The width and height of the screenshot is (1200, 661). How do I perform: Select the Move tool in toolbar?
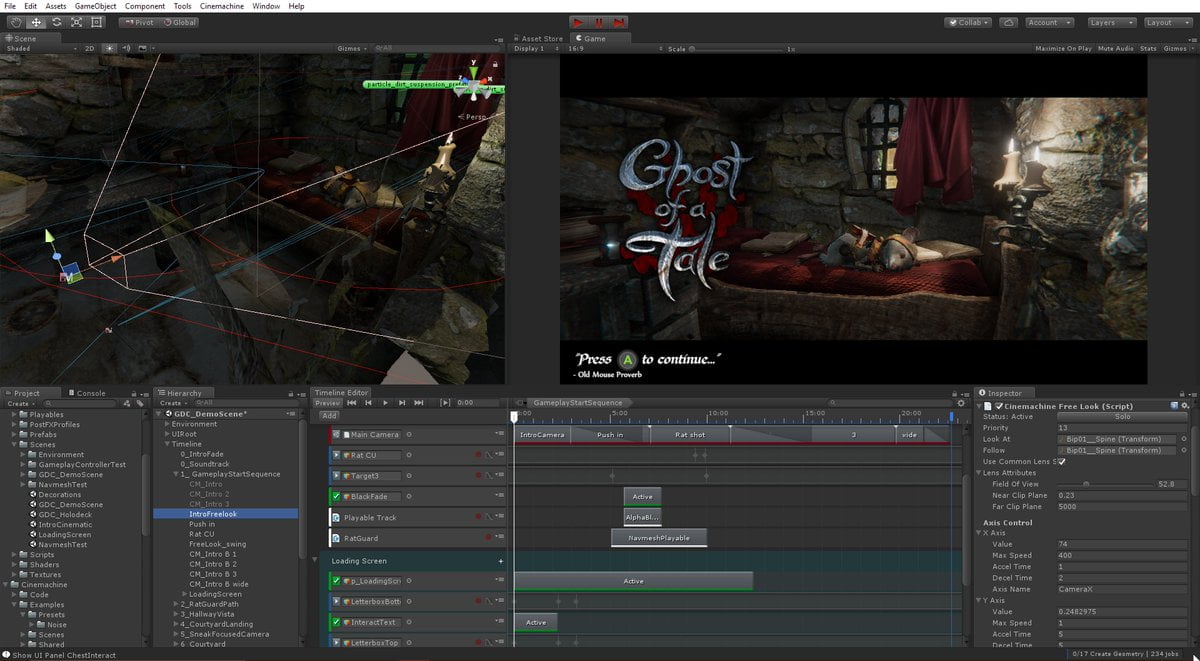coord(35,22)
